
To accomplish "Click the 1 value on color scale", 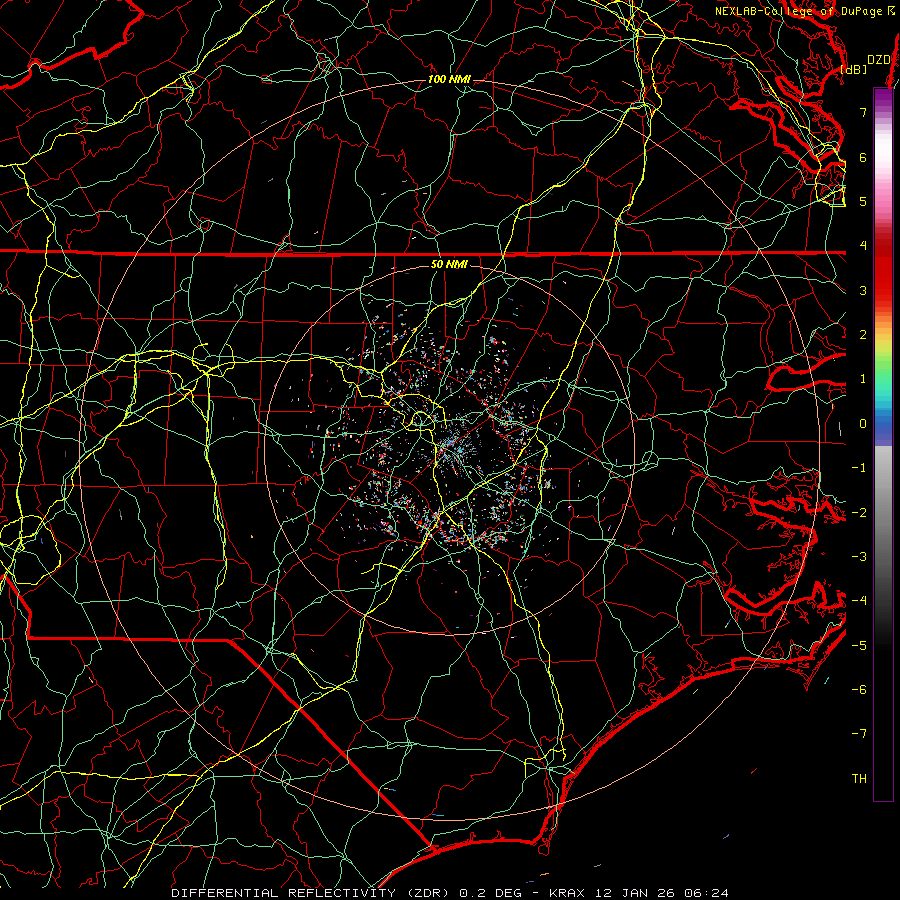I will tap(863, 379).
